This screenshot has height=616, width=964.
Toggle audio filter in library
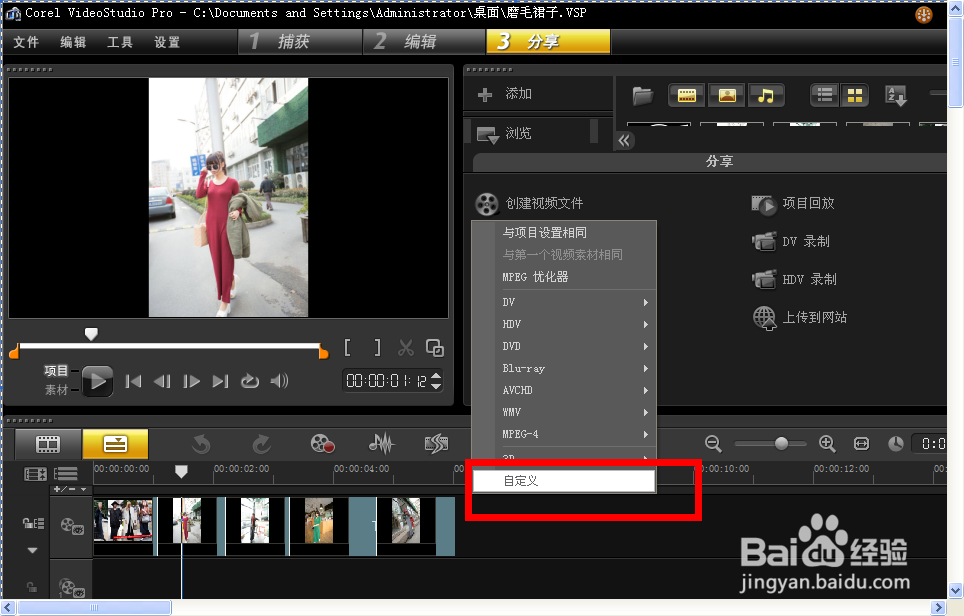point(765,95)
